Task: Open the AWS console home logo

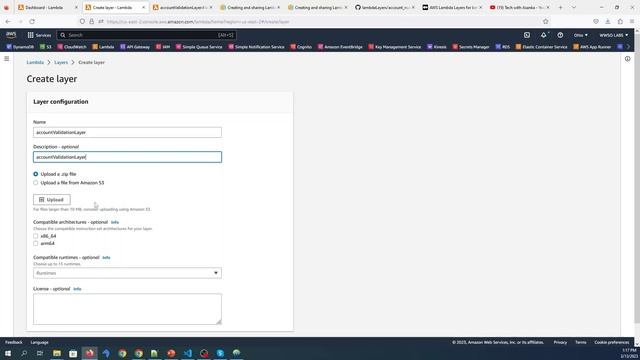Action: click(x=11, y=35)
